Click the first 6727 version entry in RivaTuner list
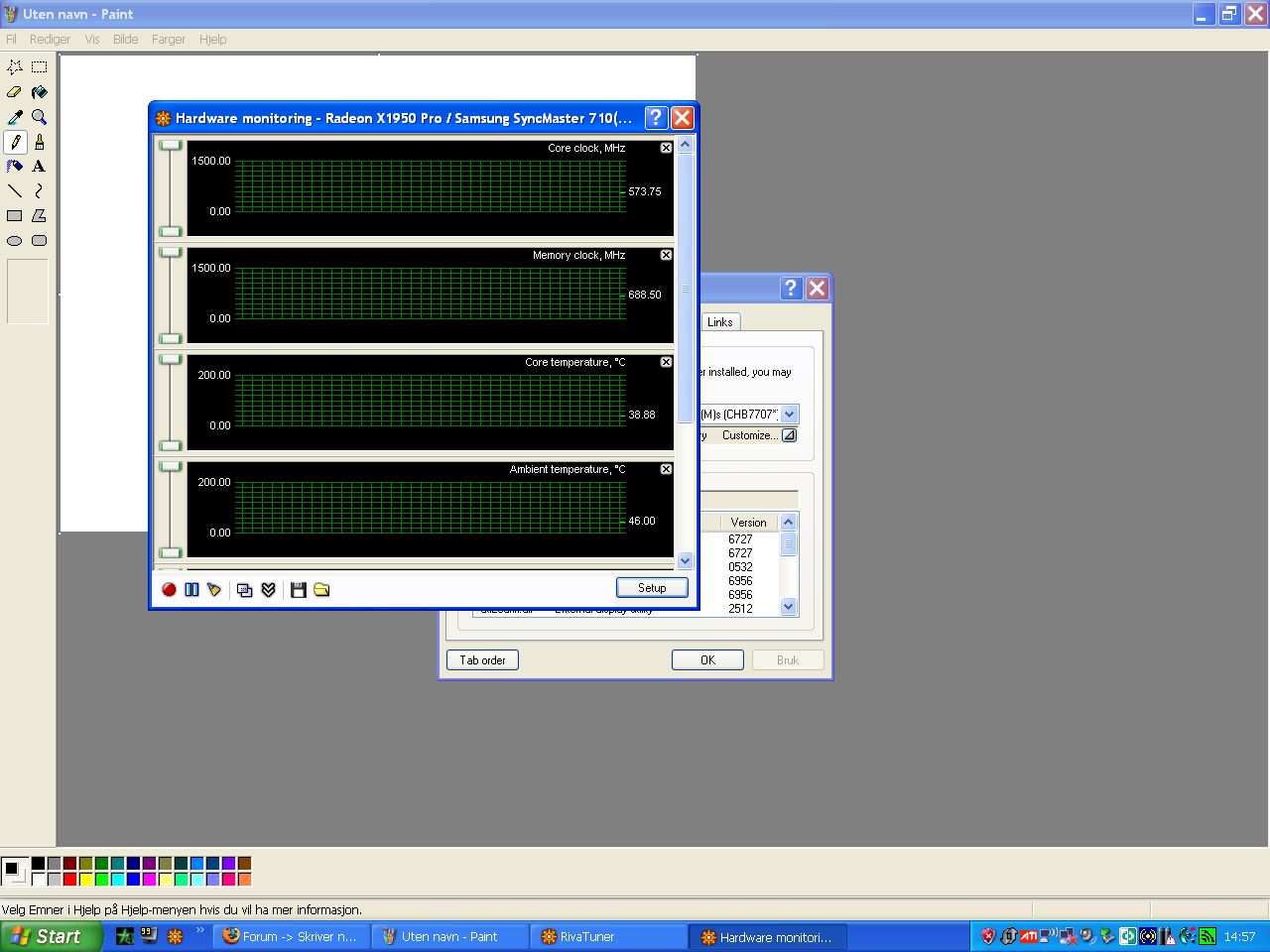 point(740,539)
